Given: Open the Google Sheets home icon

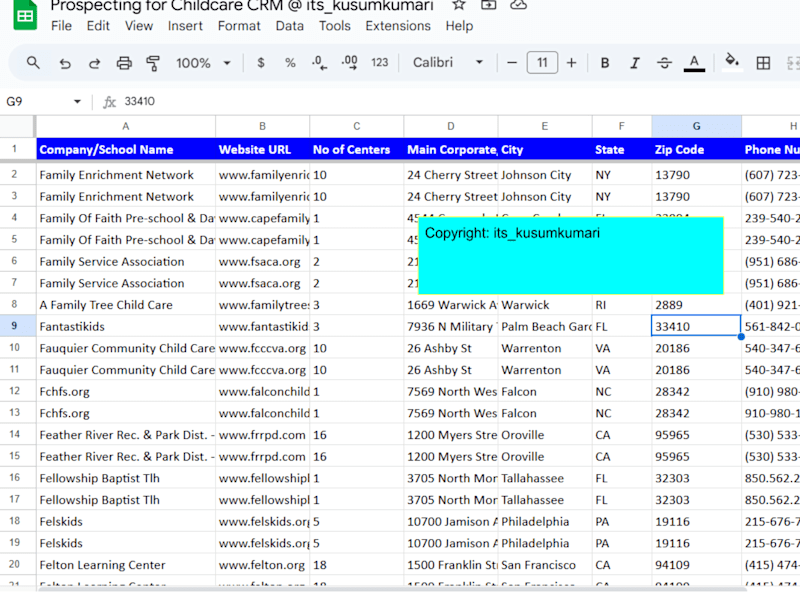Looking at the screenshot, I should click(x=25, y=14).
